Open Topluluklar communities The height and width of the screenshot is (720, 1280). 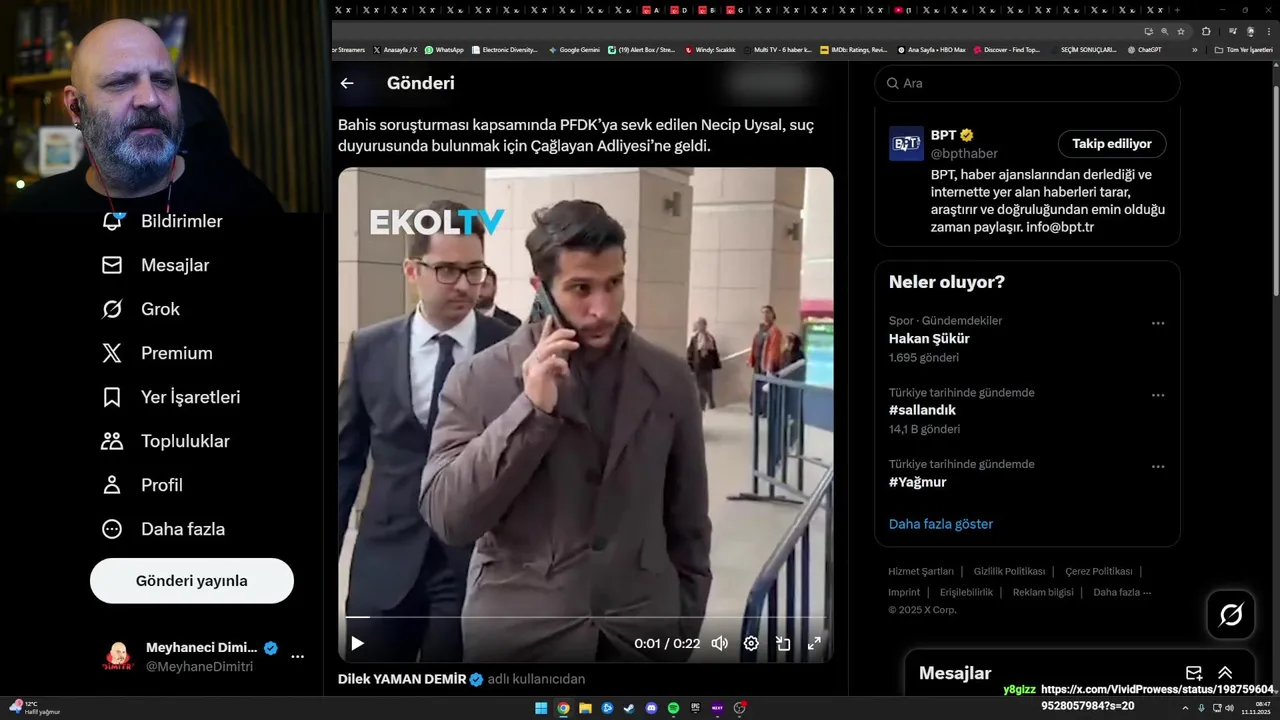165,441
